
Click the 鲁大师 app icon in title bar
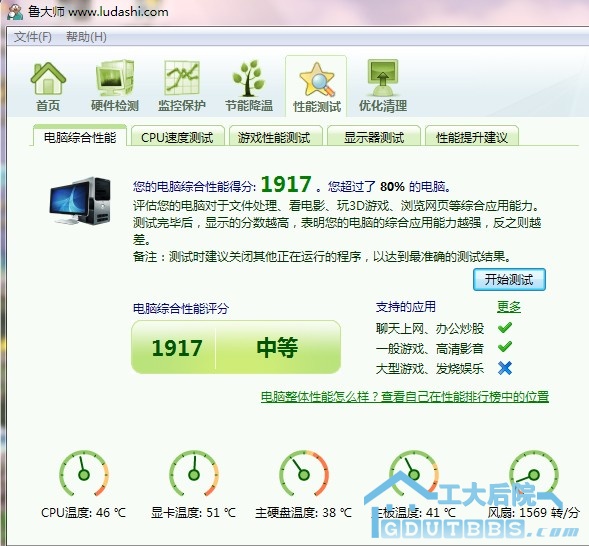(x=15, y=11)
